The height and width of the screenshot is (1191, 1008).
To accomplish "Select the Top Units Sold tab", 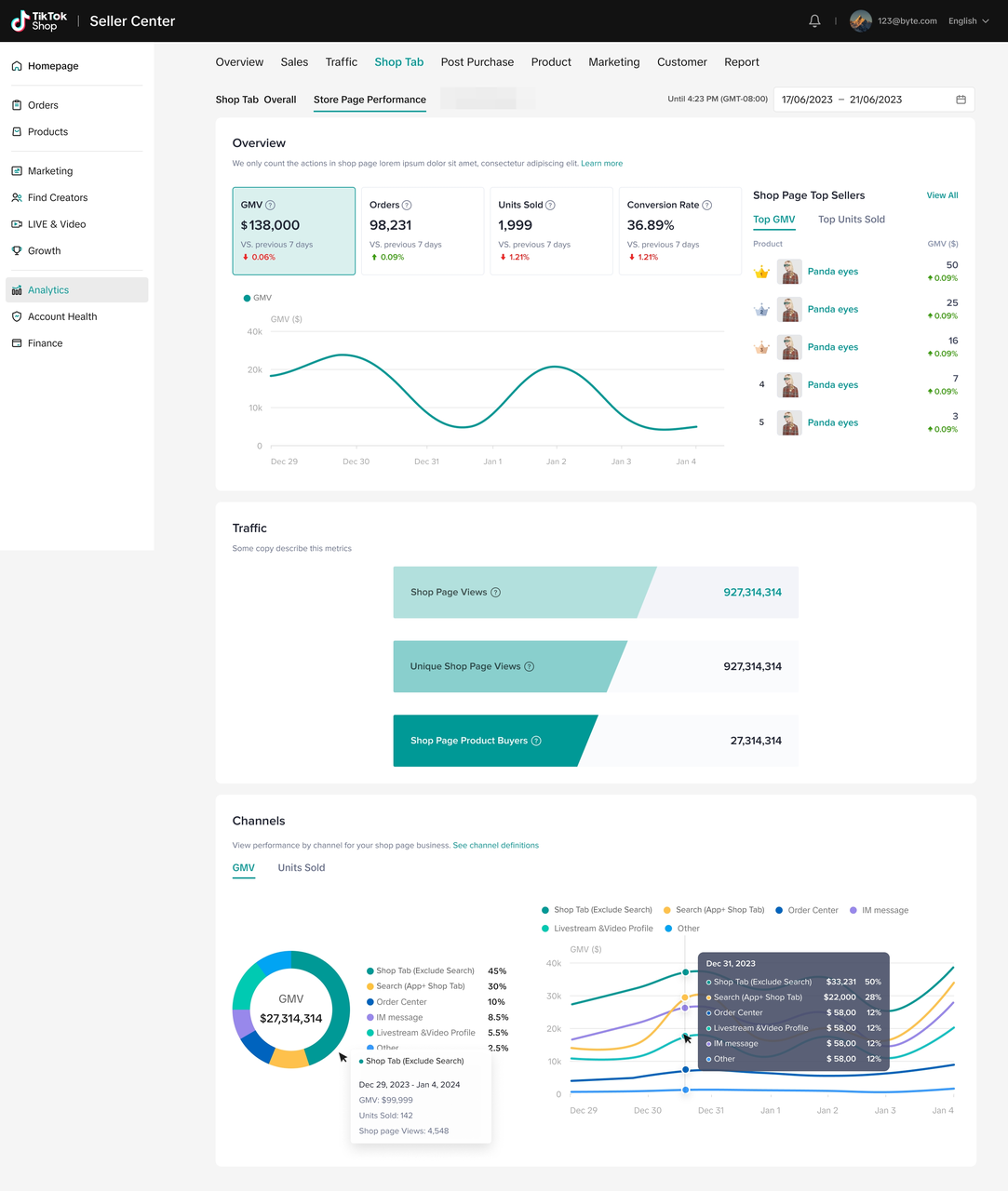I will coord(851,220).
